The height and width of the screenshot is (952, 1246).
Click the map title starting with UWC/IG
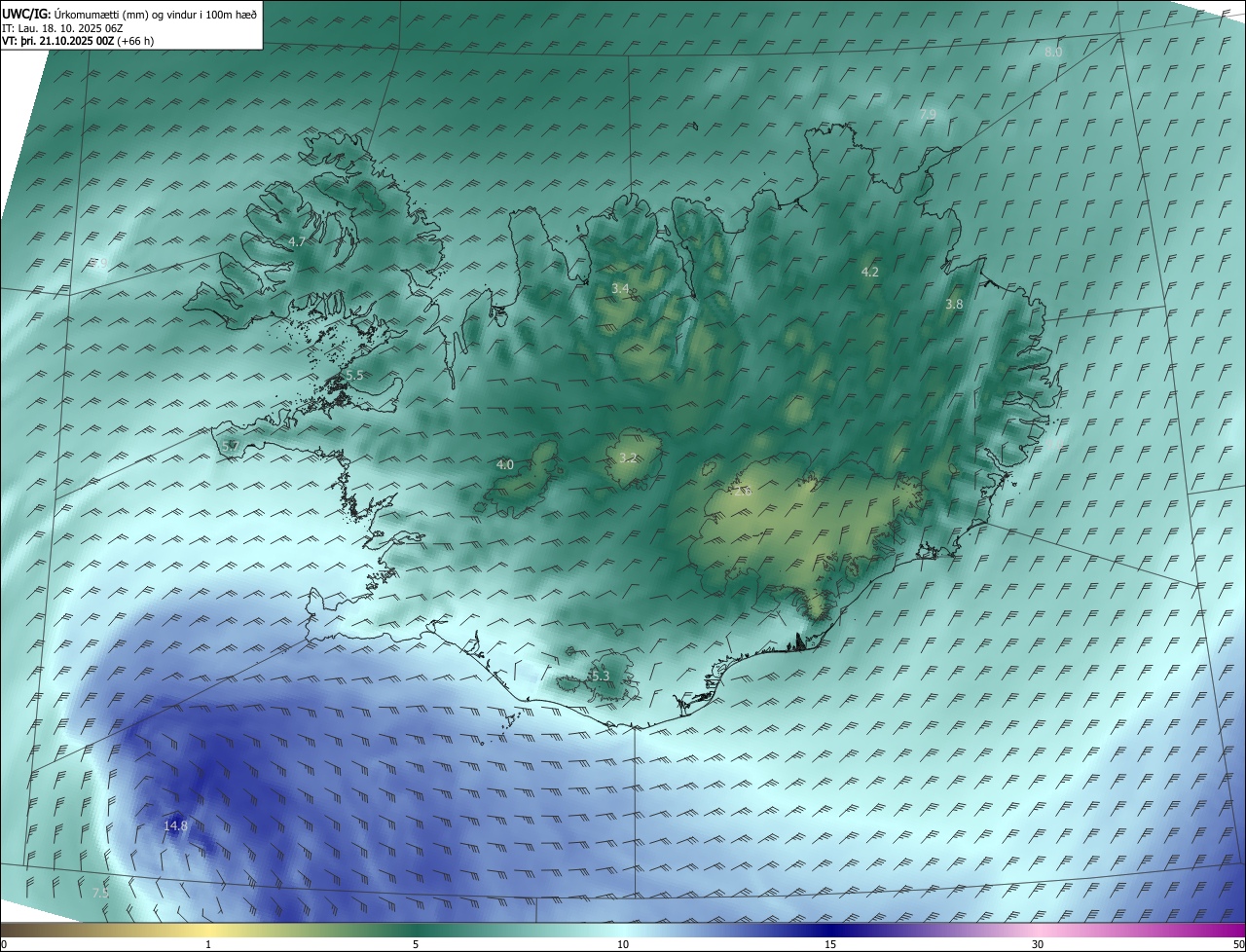tap(129, 14)
